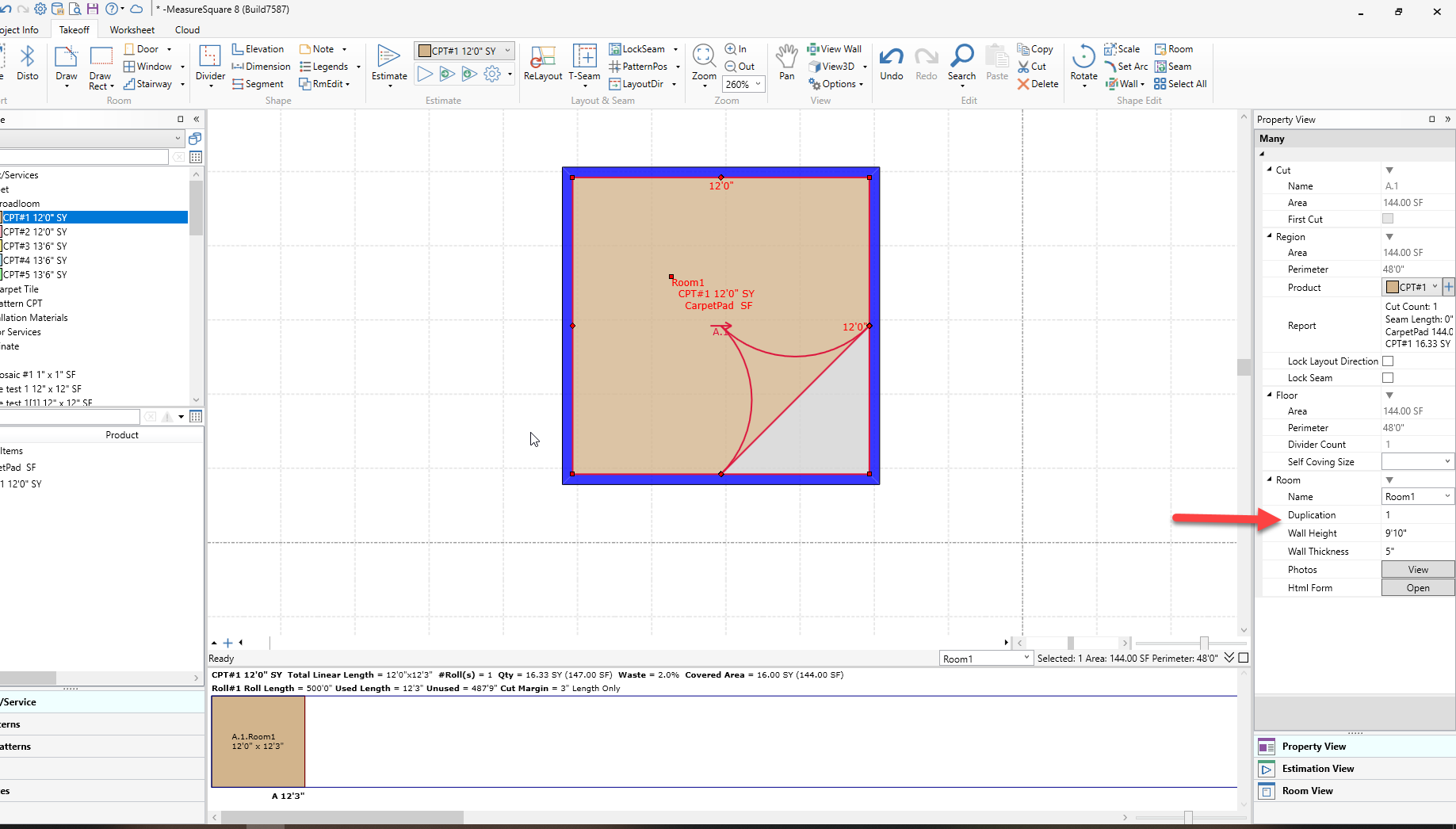Check the Lock Layout Direction box
Viewport: 1456px width, 829px height.
(x=1387, y=361)
